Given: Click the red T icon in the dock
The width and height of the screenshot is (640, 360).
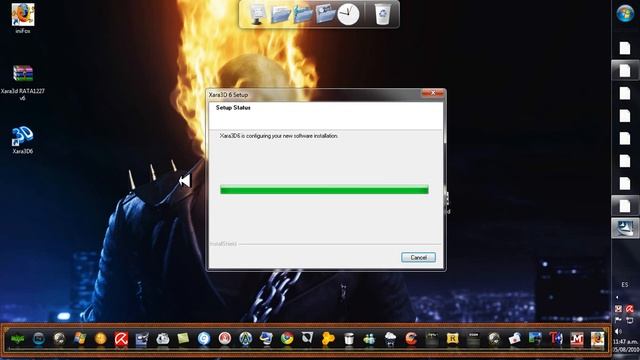Looking at the screenshot, I should tap(556, 338).
